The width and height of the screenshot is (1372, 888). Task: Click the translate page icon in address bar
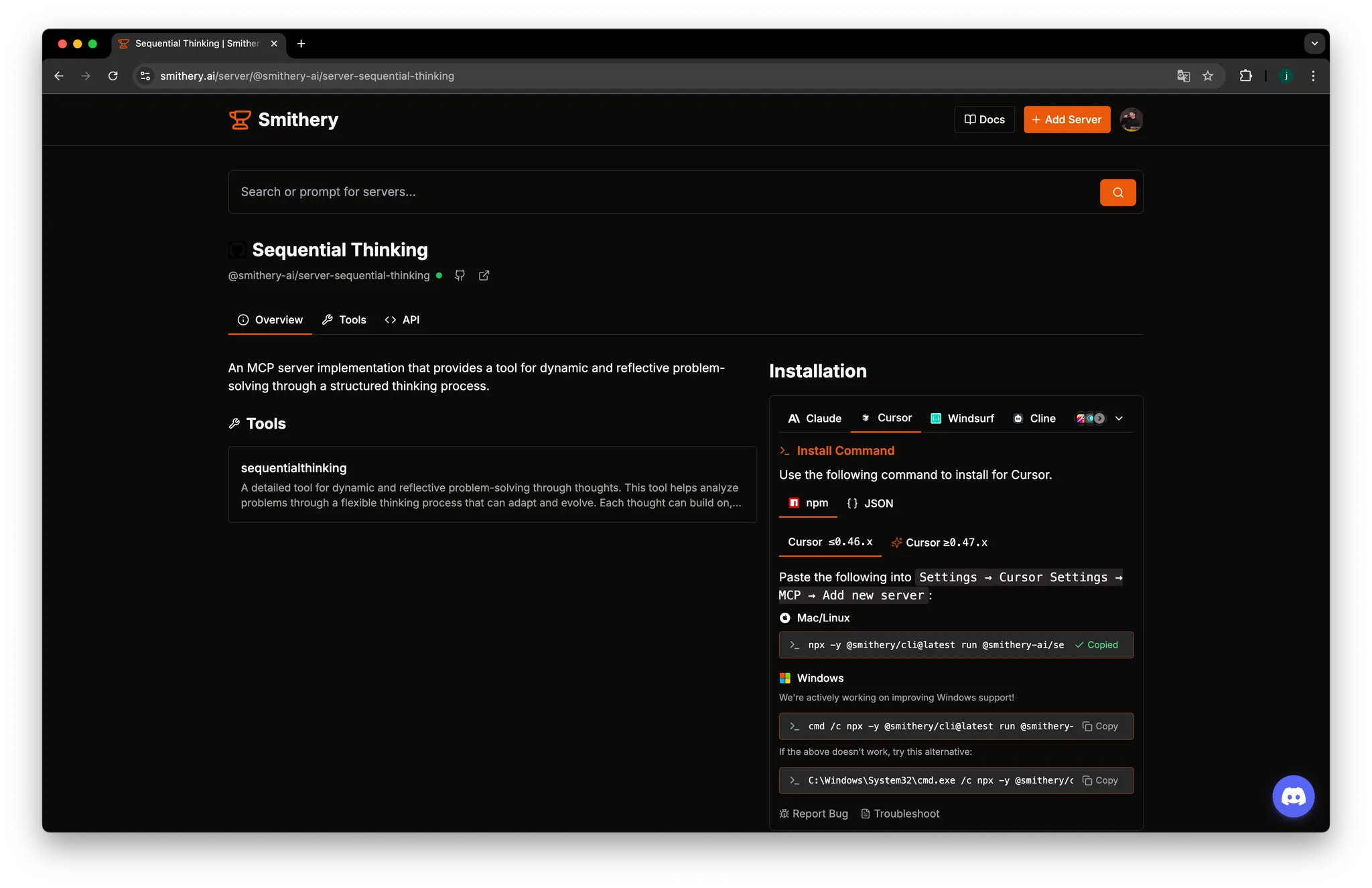click(1183, 76)
